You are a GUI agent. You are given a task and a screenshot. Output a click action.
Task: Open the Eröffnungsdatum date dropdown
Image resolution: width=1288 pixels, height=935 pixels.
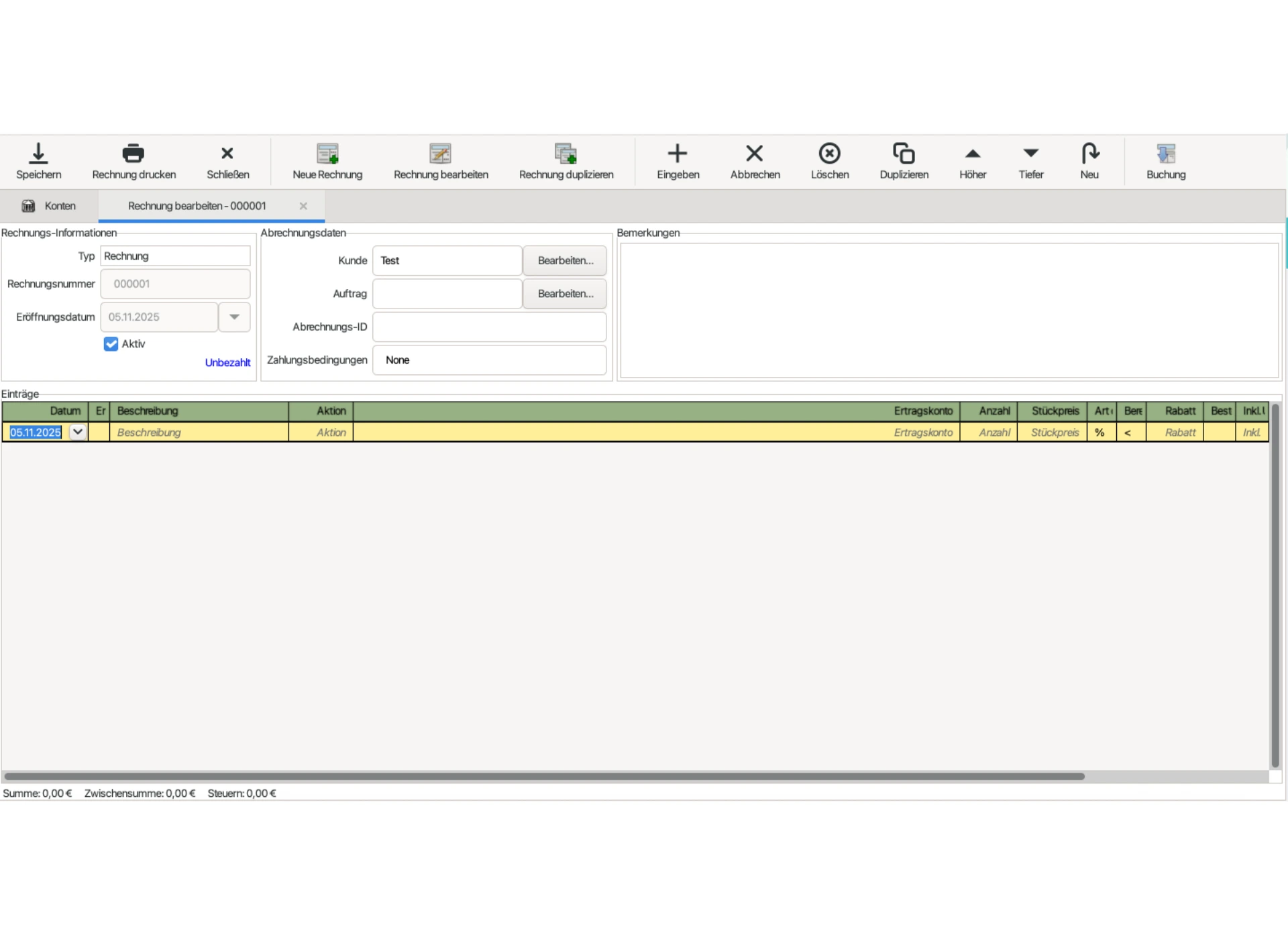[x=233, y=317]
